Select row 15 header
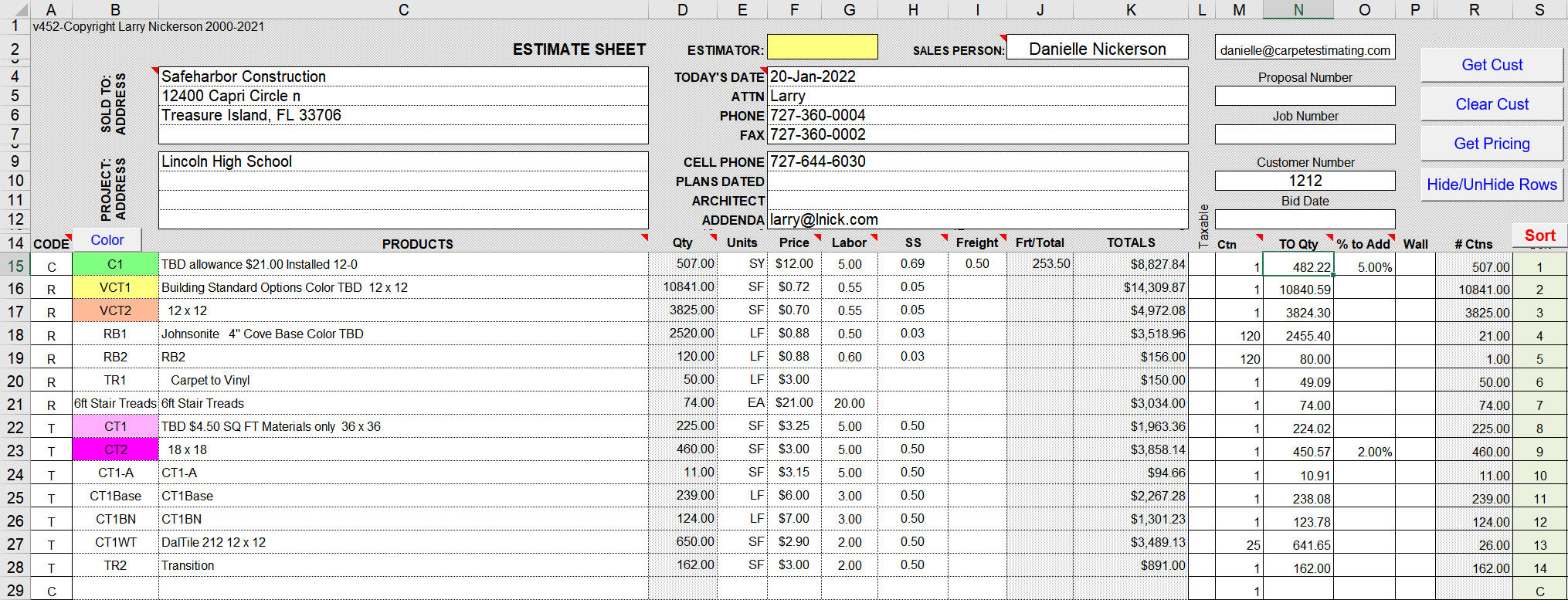Viewport: 1568px width, 600px height. click(15, 266)
